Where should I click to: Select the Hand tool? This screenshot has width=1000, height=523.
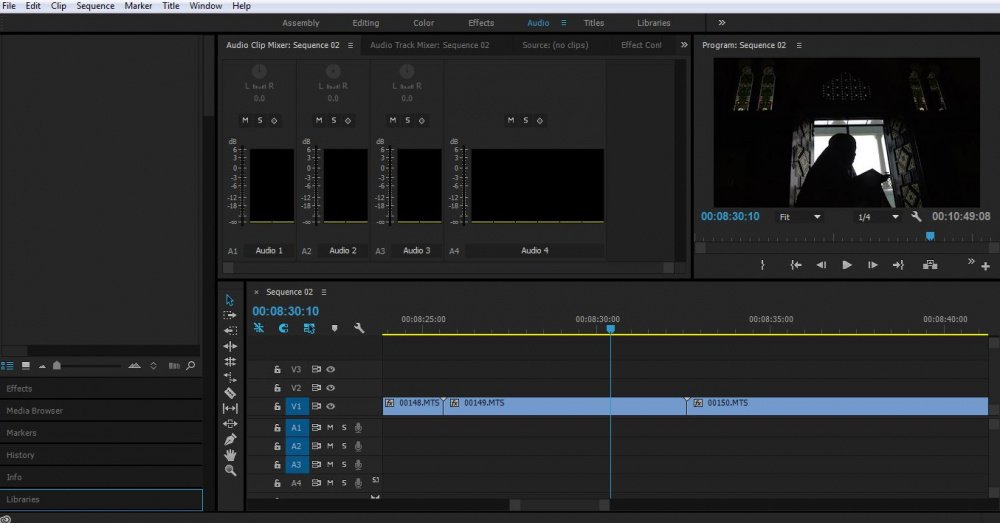tap(230, 455)
